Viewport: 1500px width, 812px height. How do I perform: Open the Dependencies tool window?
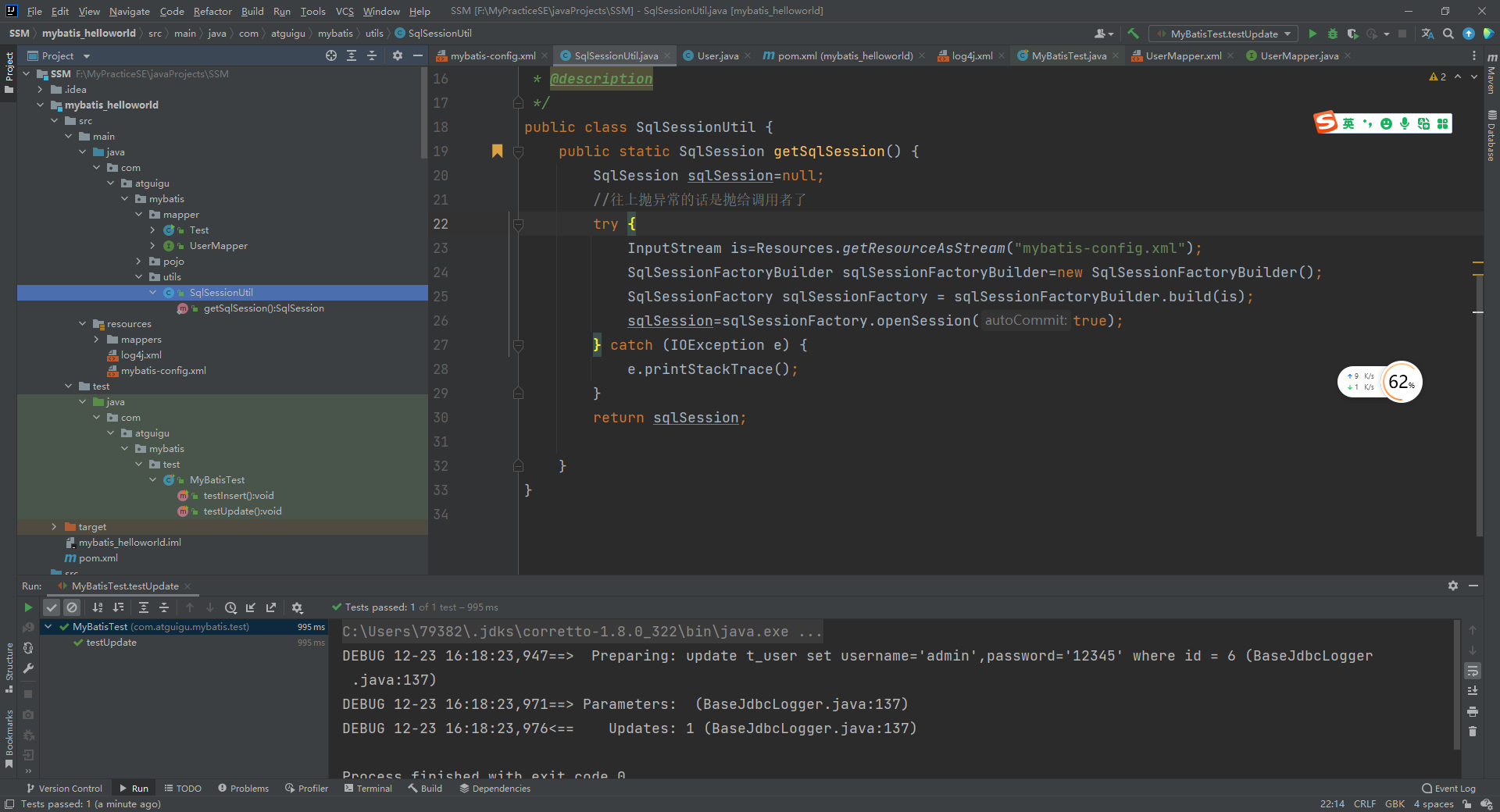(x=495, y=789)
